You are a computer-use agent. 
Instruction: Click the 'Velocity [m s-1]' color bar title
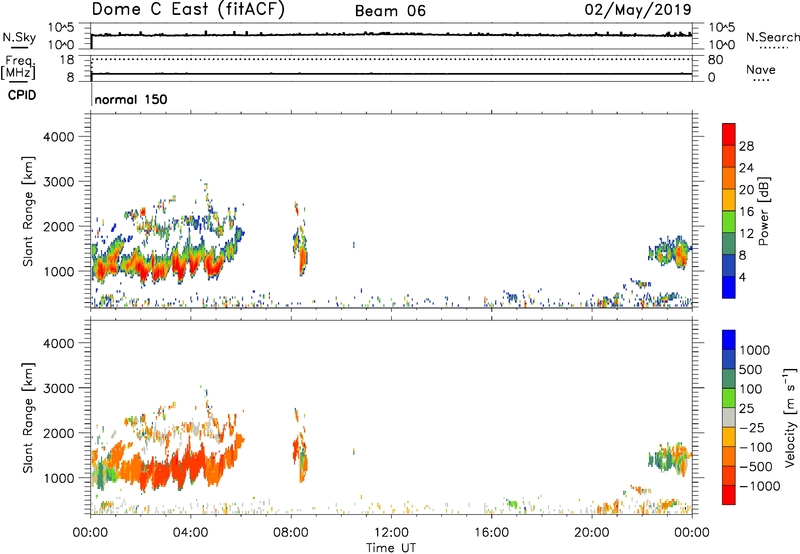tap(790, 417)
